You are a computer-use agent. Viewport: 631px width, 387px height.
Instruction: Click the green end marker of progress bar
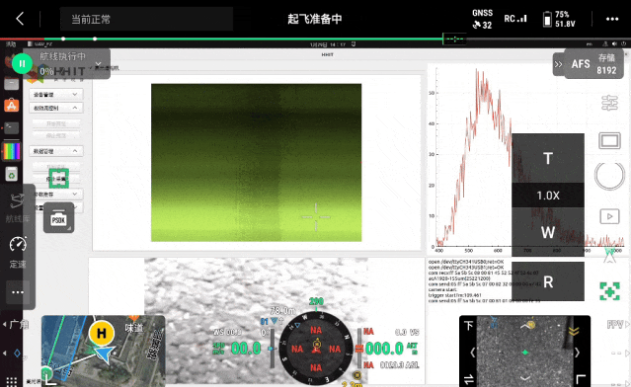coord(454,39)
